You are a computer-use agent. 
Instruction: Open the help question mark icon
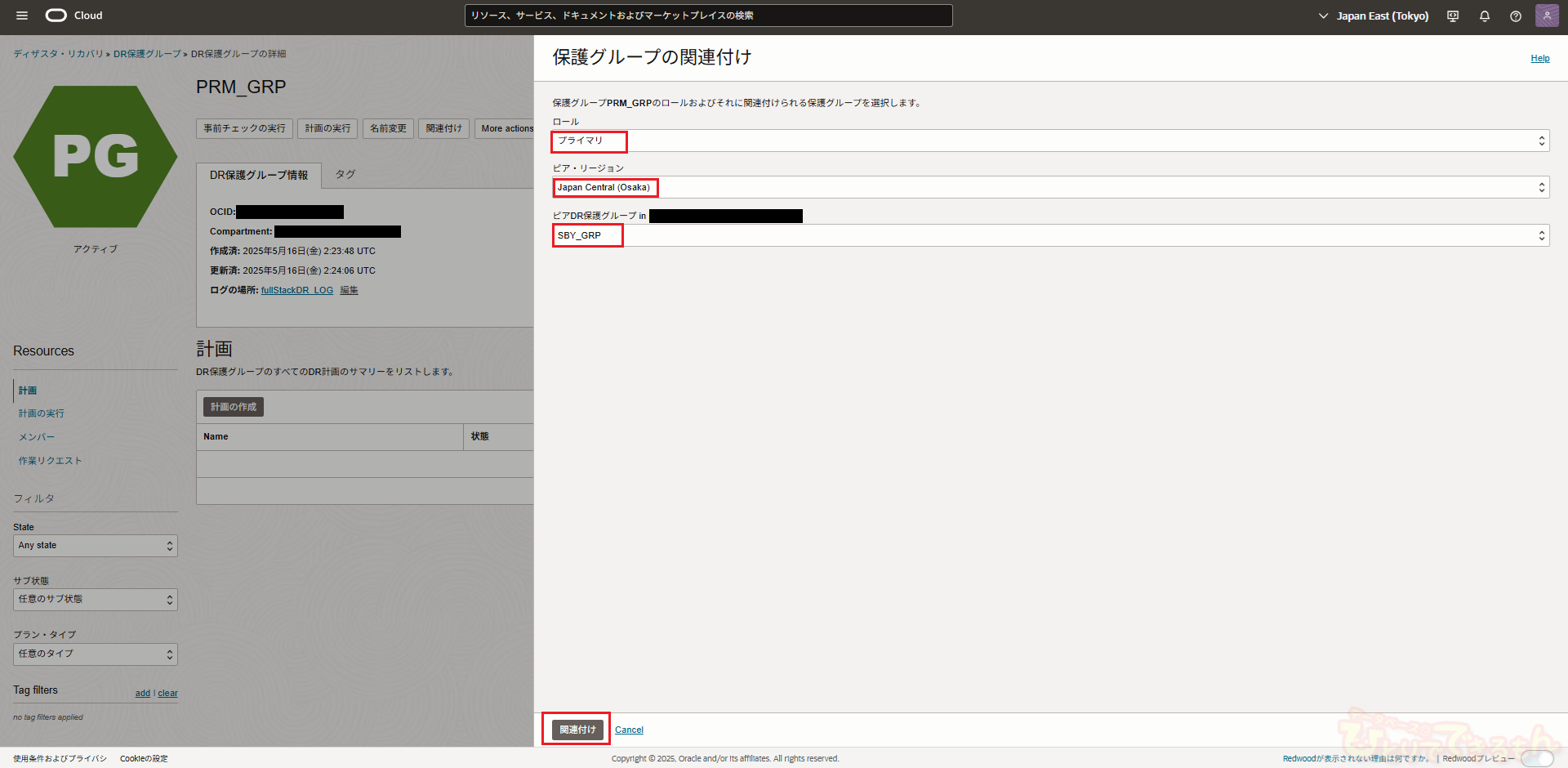(1516, 16)
